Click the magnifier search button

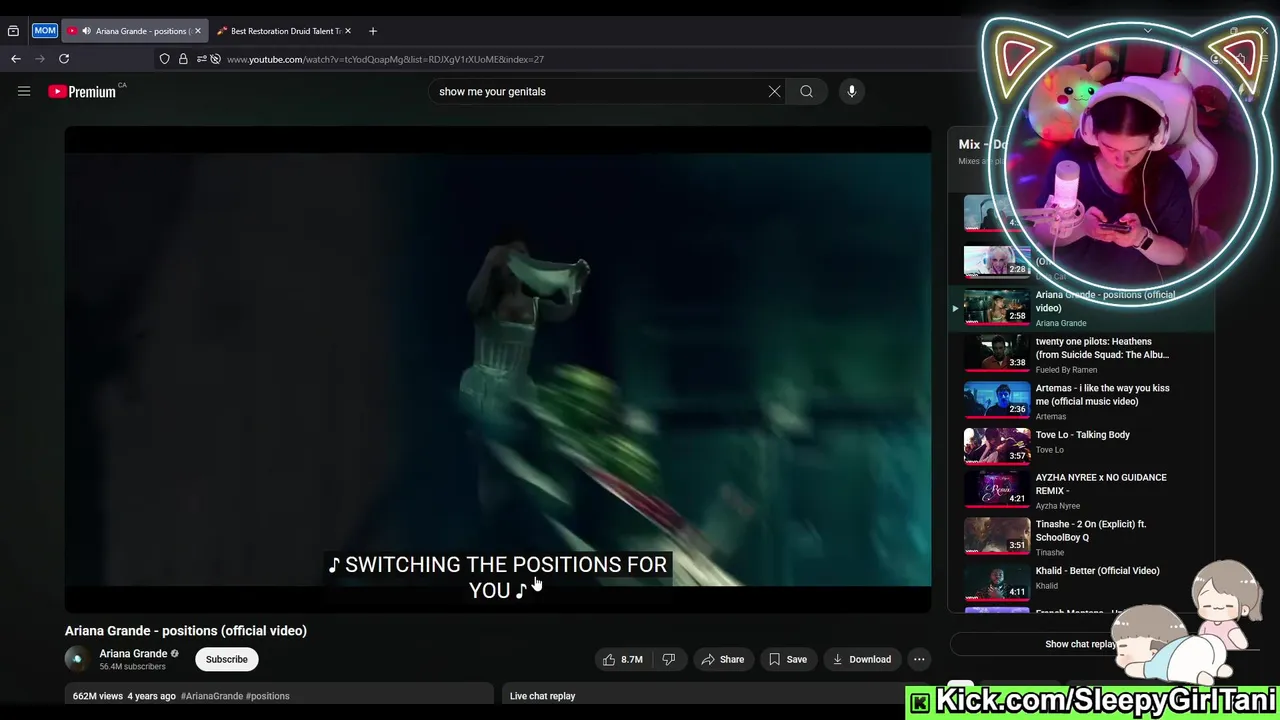tap(806, 91)
